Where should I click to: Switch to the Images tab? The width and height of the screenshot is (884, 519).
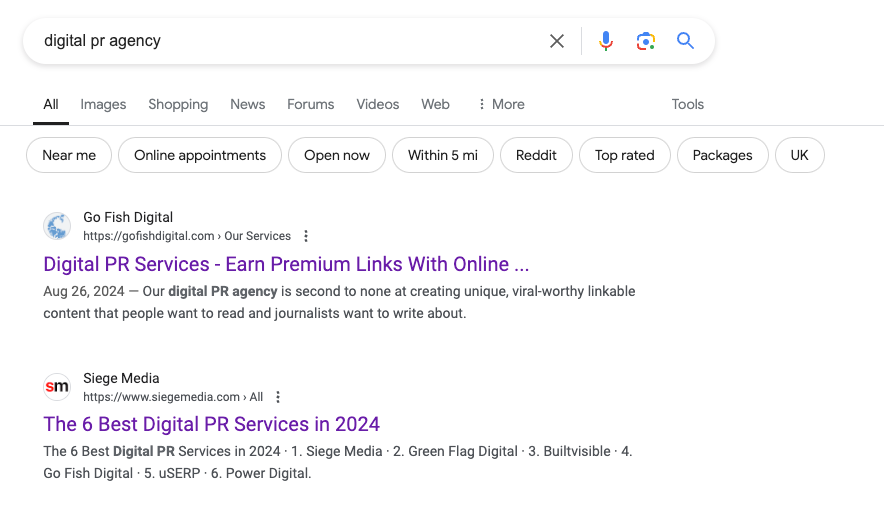click(103, 105)
